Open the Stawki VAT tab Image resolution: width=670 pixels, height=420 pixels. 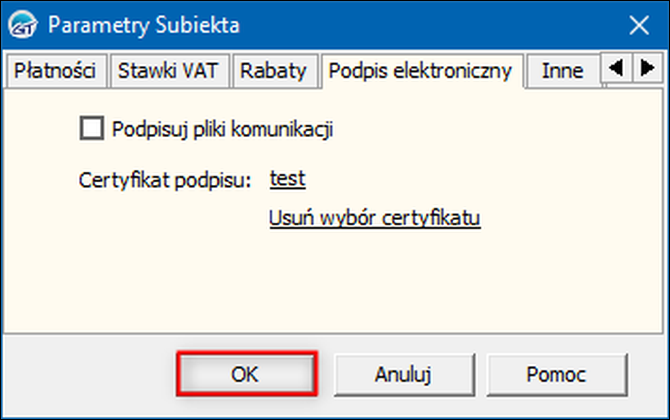(x=168, y=71)
